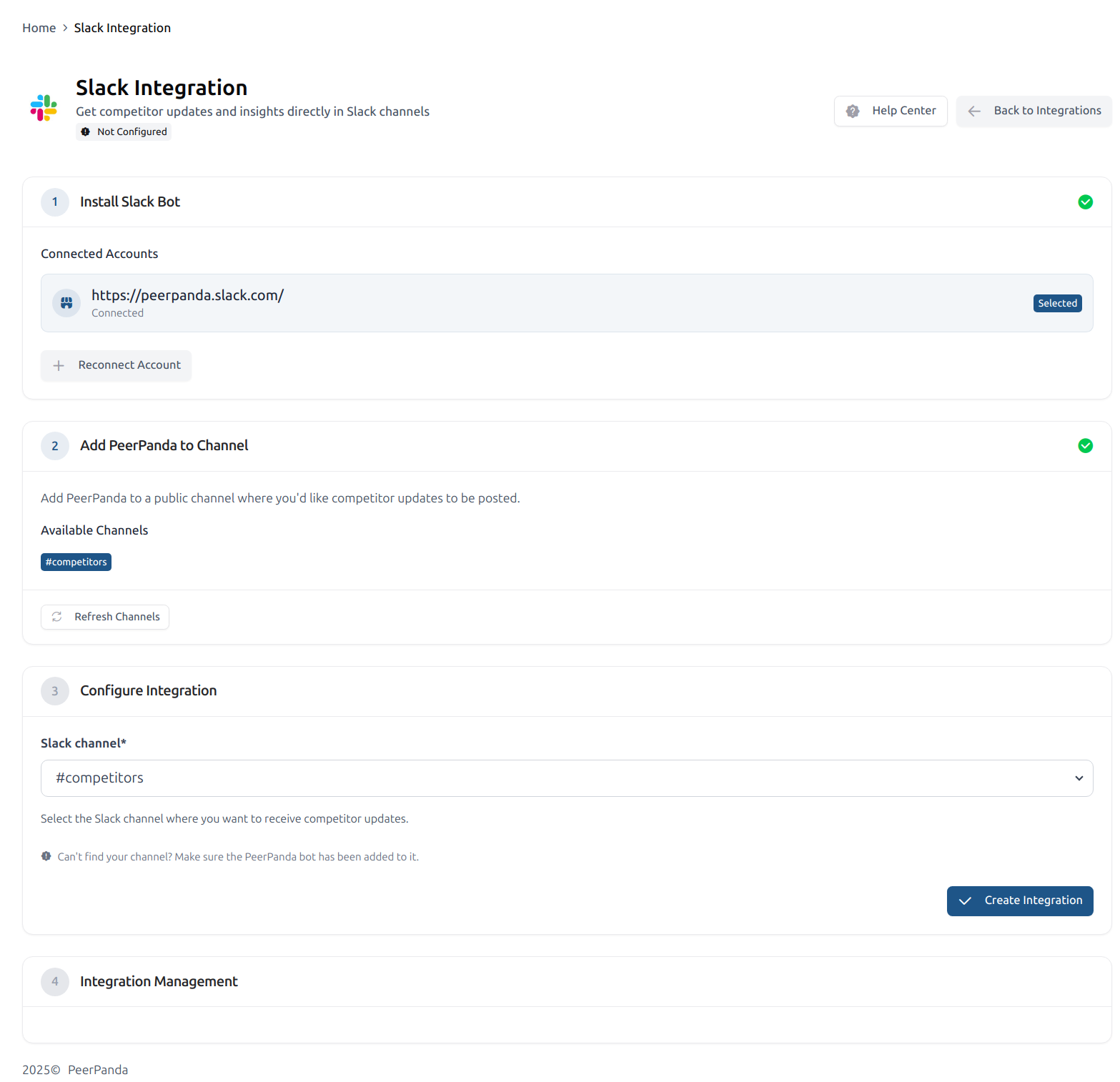Viewport: 1120px width, 1082px height.
Task: Click green checkmark on Install Slack Bot
Action: coord(1084,202)
